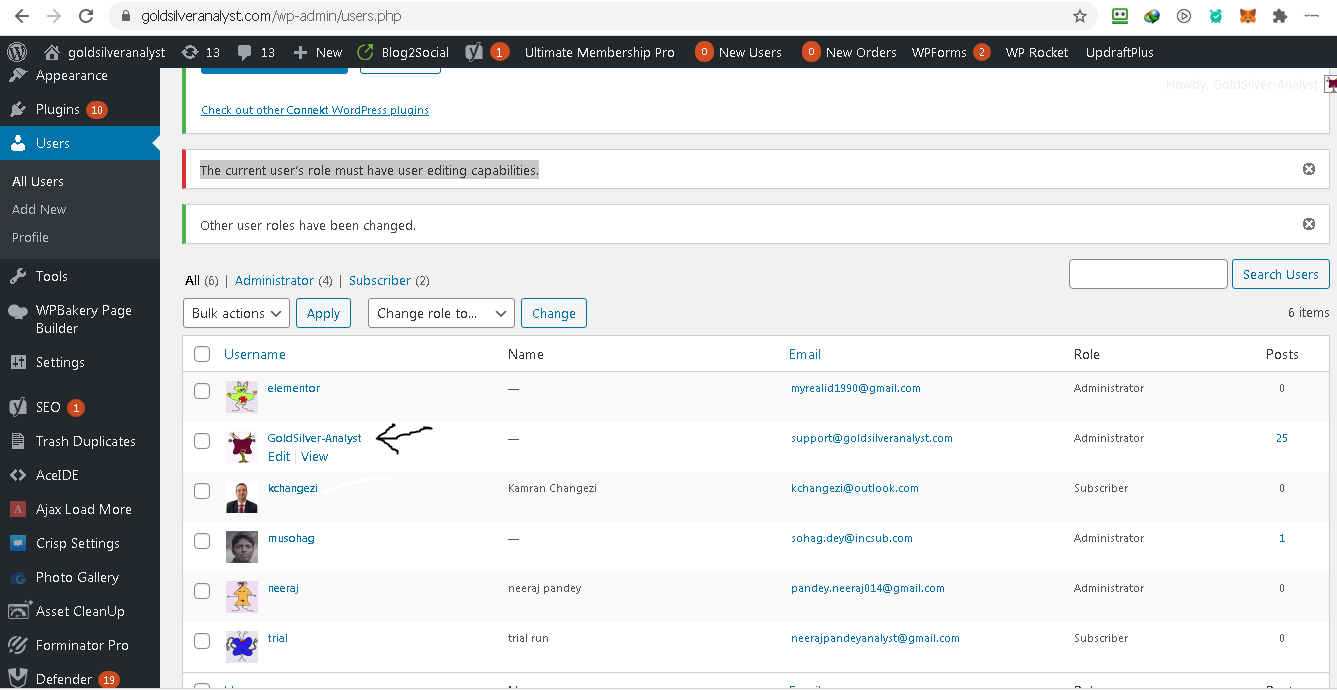Image resolution: width=1337 pixels, height=690 pixels.
Task: Check the box for GoldSilver-Analyst
Action: (202, 441)
